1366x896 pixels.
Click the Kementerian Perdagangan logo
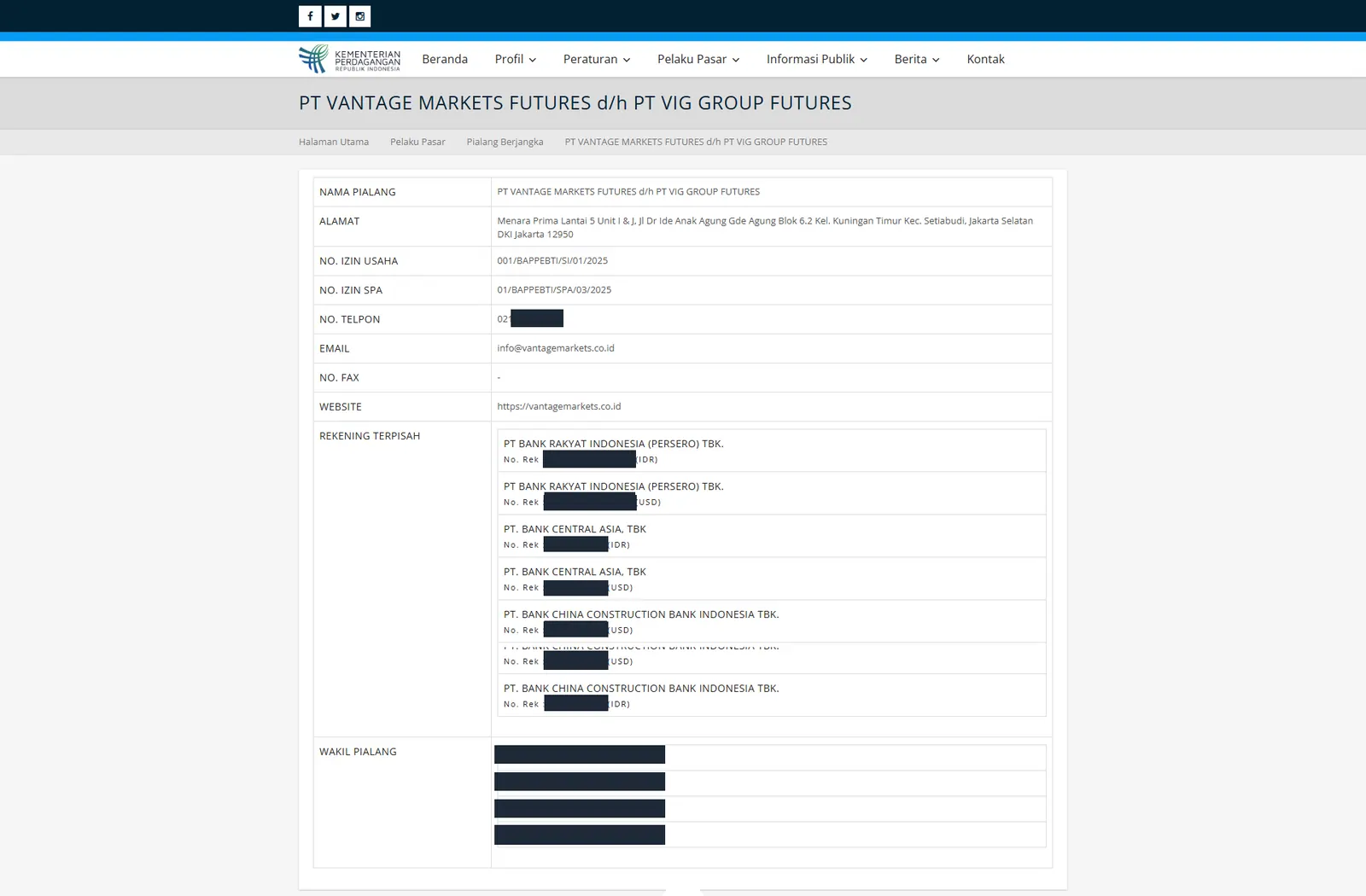[350, 59]
